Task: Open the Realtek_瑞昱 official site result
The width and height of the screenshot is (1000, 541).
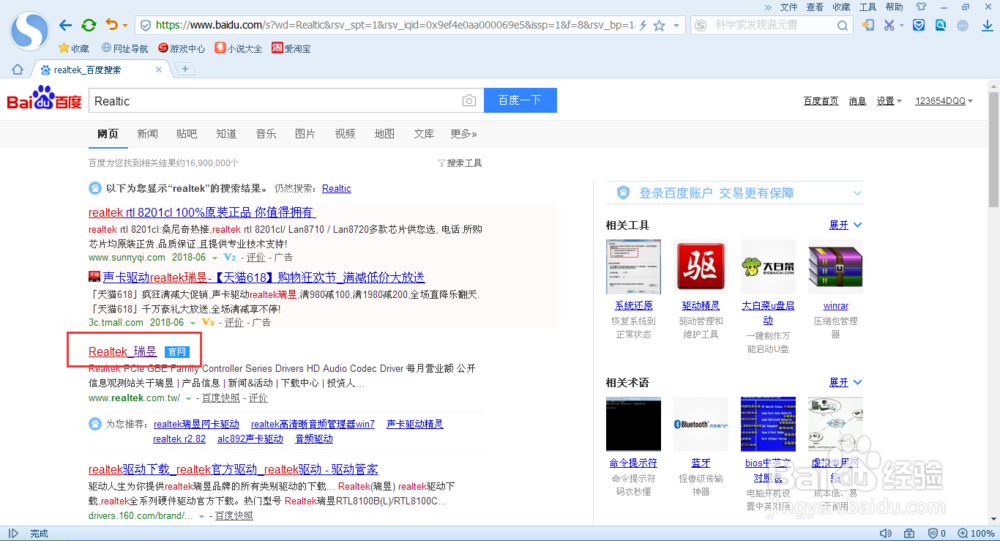Action: (122, 352)
